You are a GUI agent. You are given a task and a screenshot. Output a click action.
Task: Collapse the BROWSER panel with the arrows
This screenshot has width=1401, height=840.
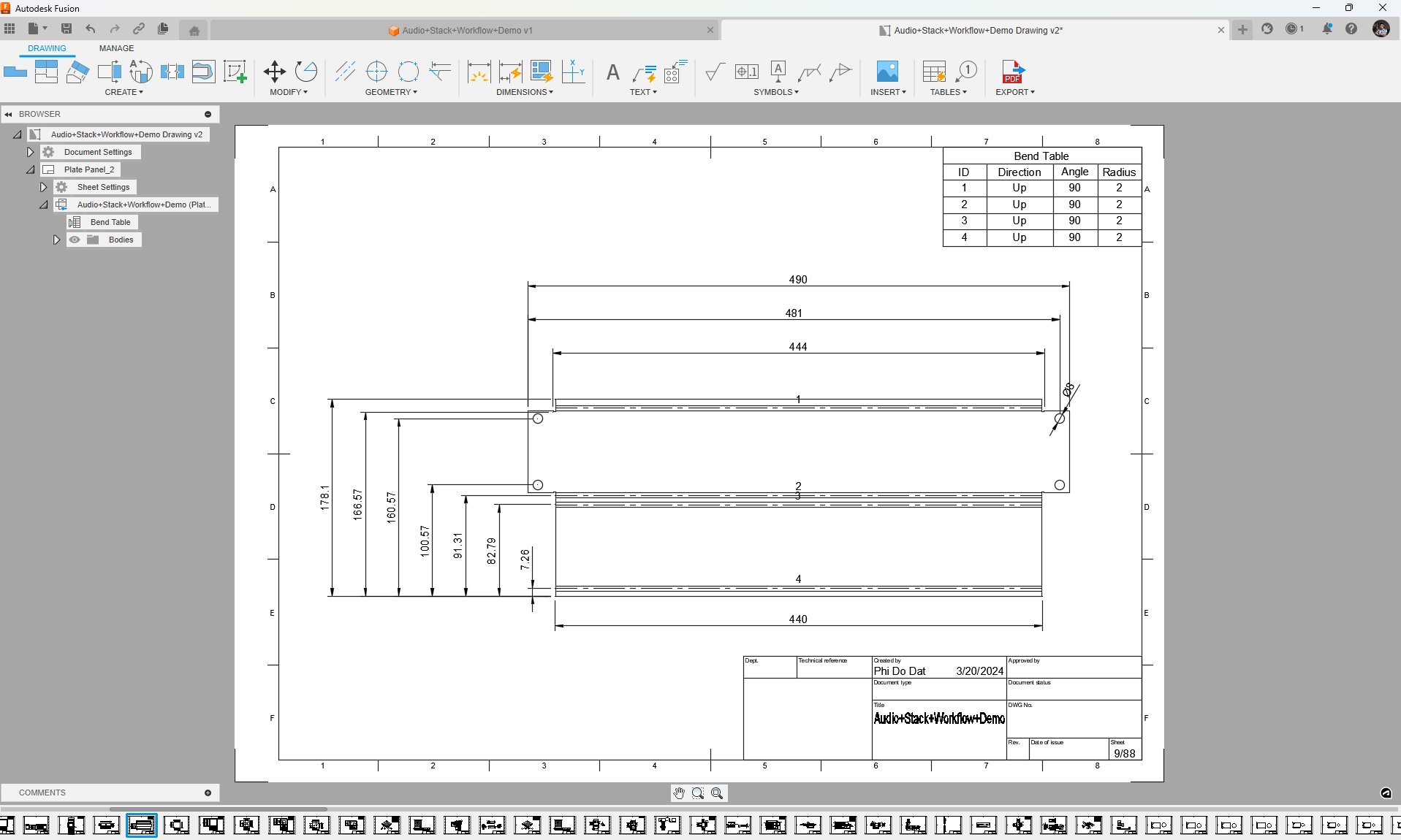coord(8,114)
